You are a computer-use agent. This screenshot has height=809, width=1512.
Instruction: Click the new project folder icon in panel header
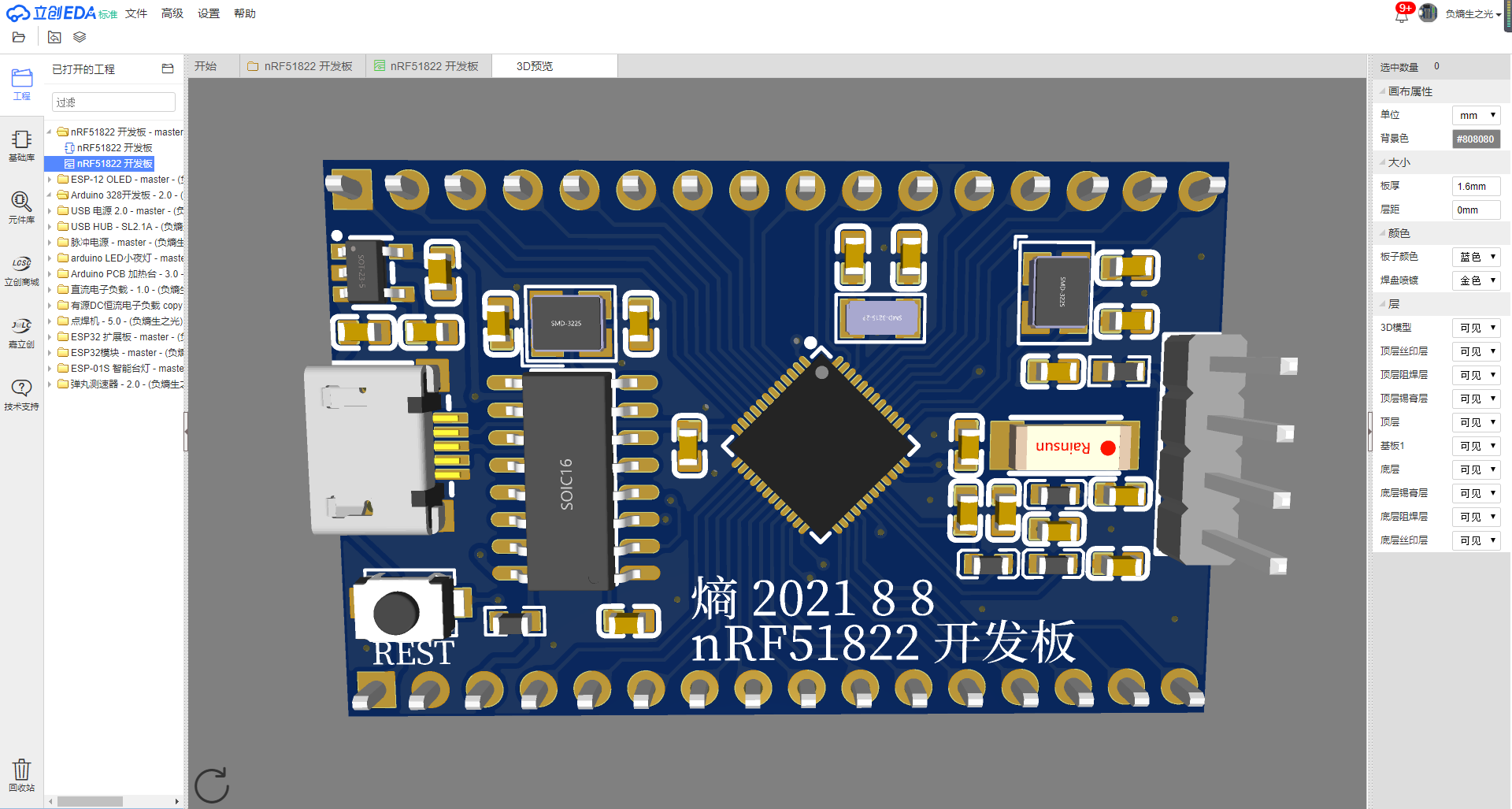click(167, 69)
